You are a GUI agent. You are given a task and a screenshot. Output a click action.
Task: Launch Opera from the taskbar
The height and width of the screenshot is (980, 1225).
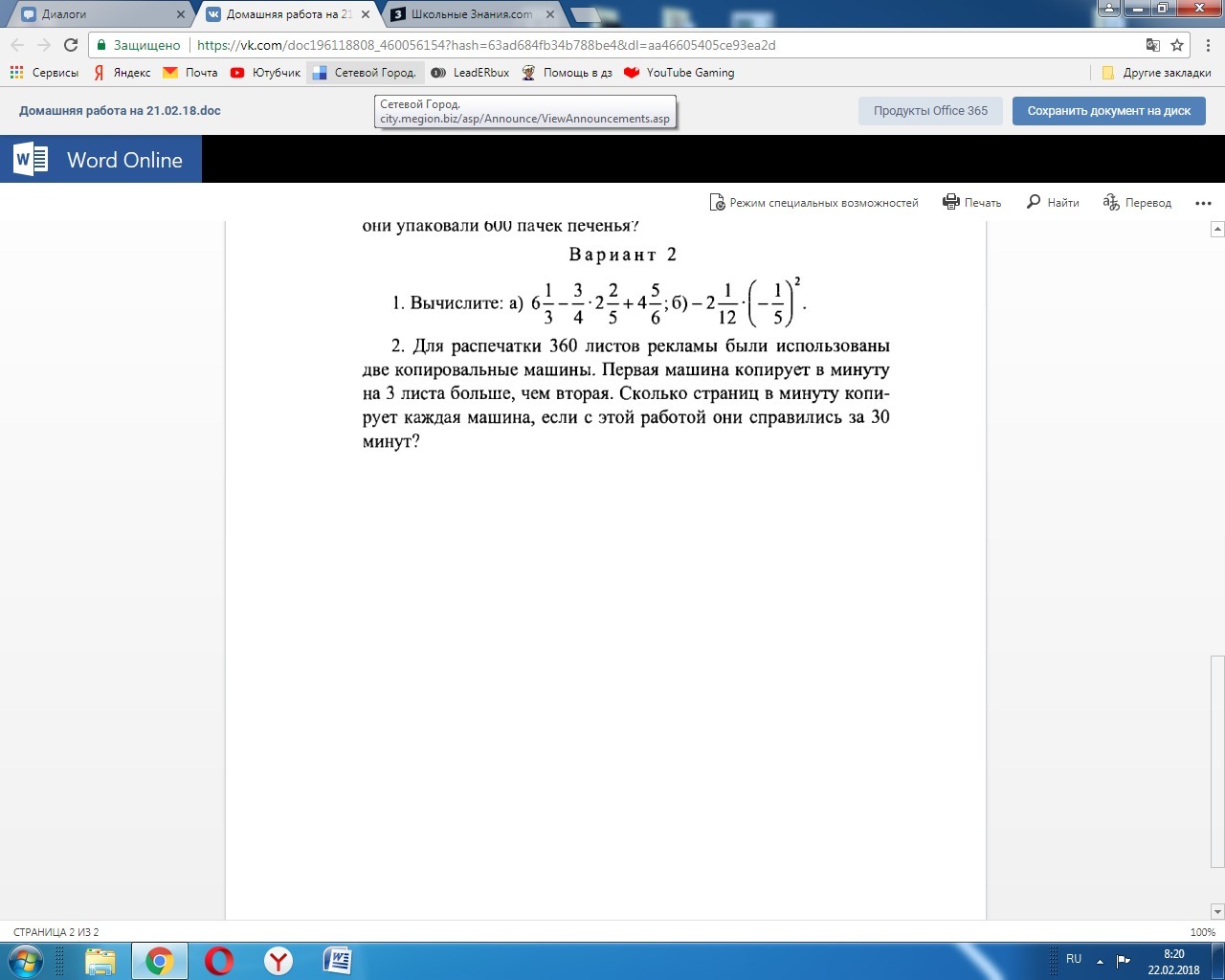coord(219,960)
